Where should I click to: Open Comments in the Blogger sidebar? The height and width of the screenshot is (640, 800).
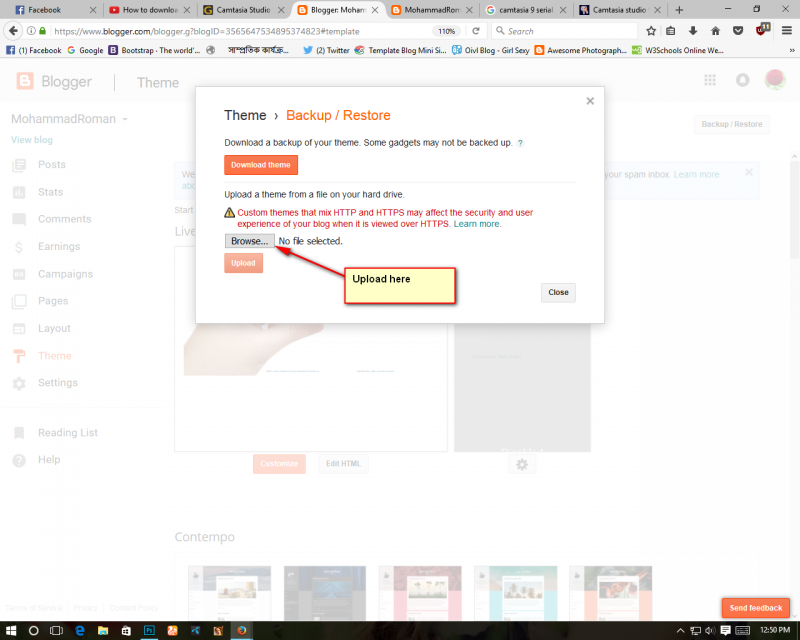pyautogui.click(x=64, y=219)
